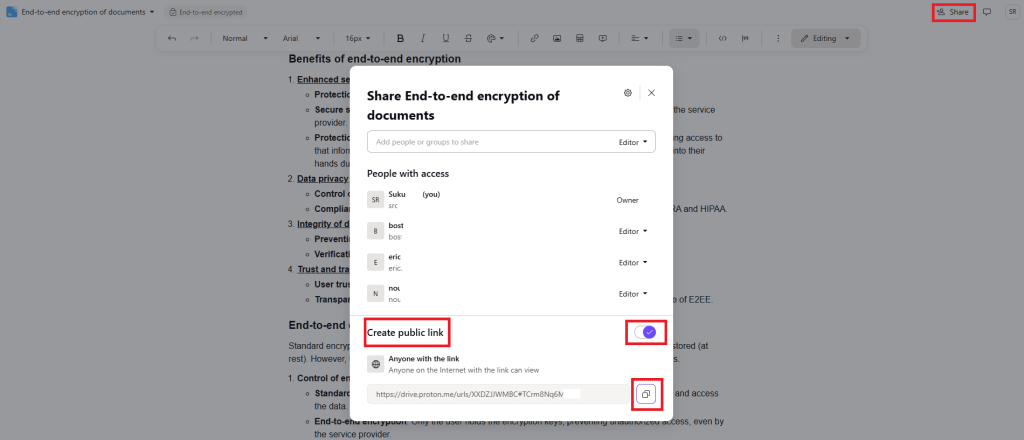Insert a link from the toolbar
The width and height of the screenshot is (1024, 440).
(534, 39)
